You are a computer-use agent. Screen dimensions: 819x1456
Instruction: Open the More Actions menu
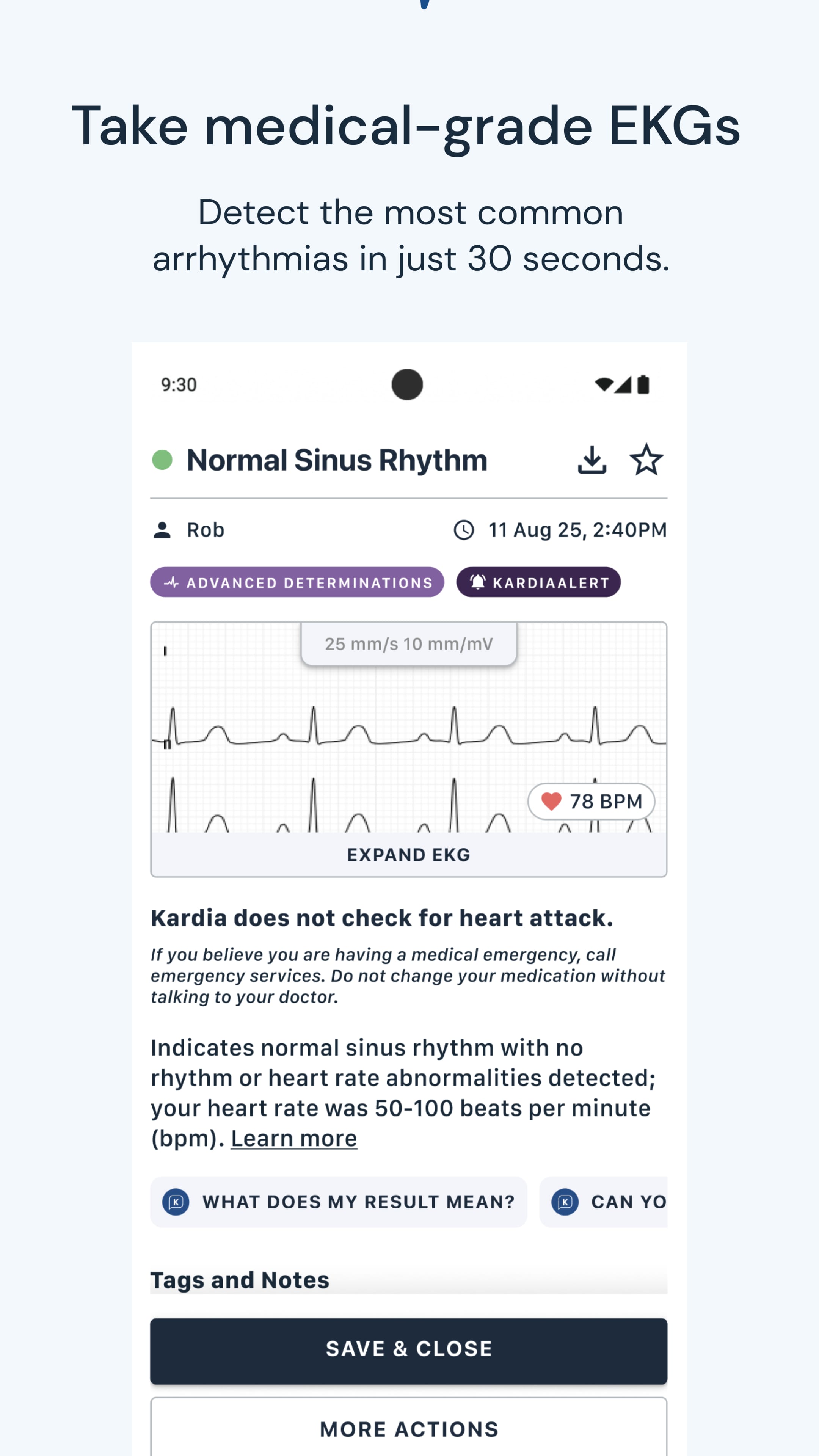[409, 1429]
